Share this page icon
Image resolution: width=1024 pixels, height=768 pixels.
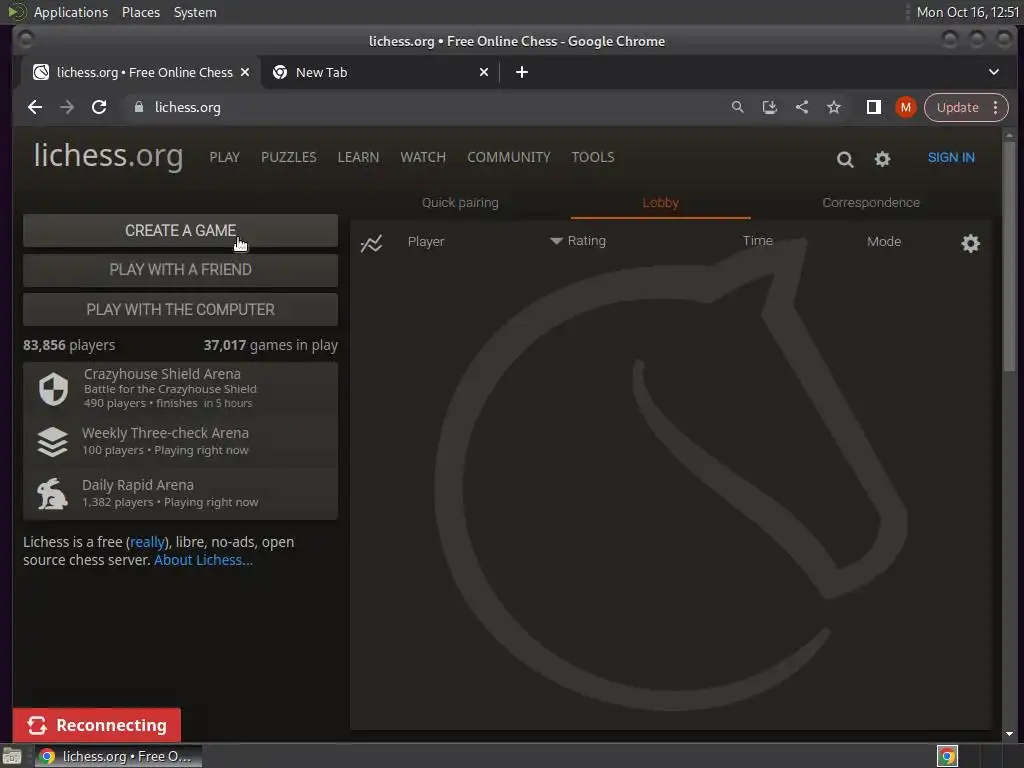click(802, 107)
